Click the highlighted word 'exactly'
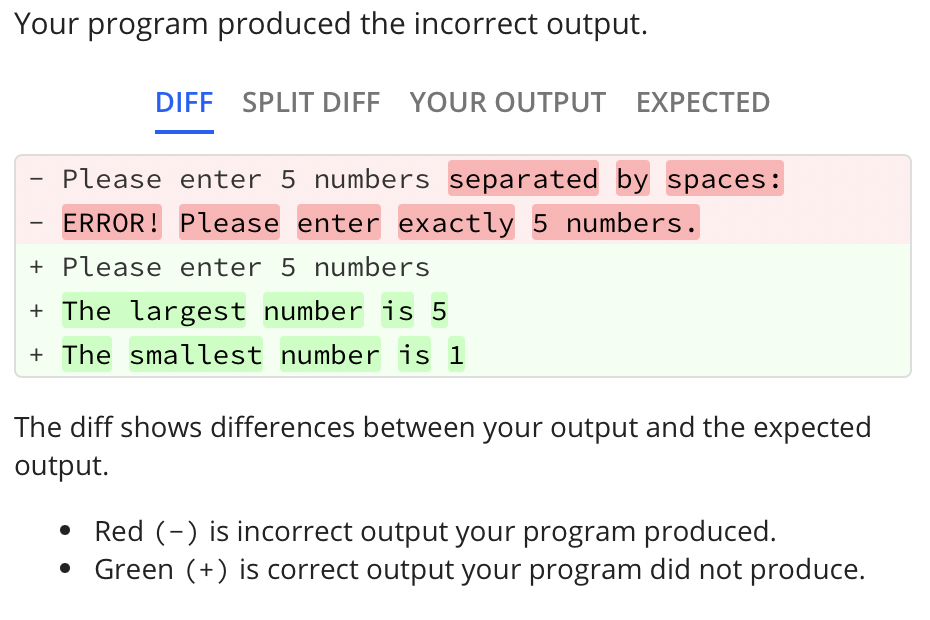Screen dimensions: 930x620 [x=455, y=222]
